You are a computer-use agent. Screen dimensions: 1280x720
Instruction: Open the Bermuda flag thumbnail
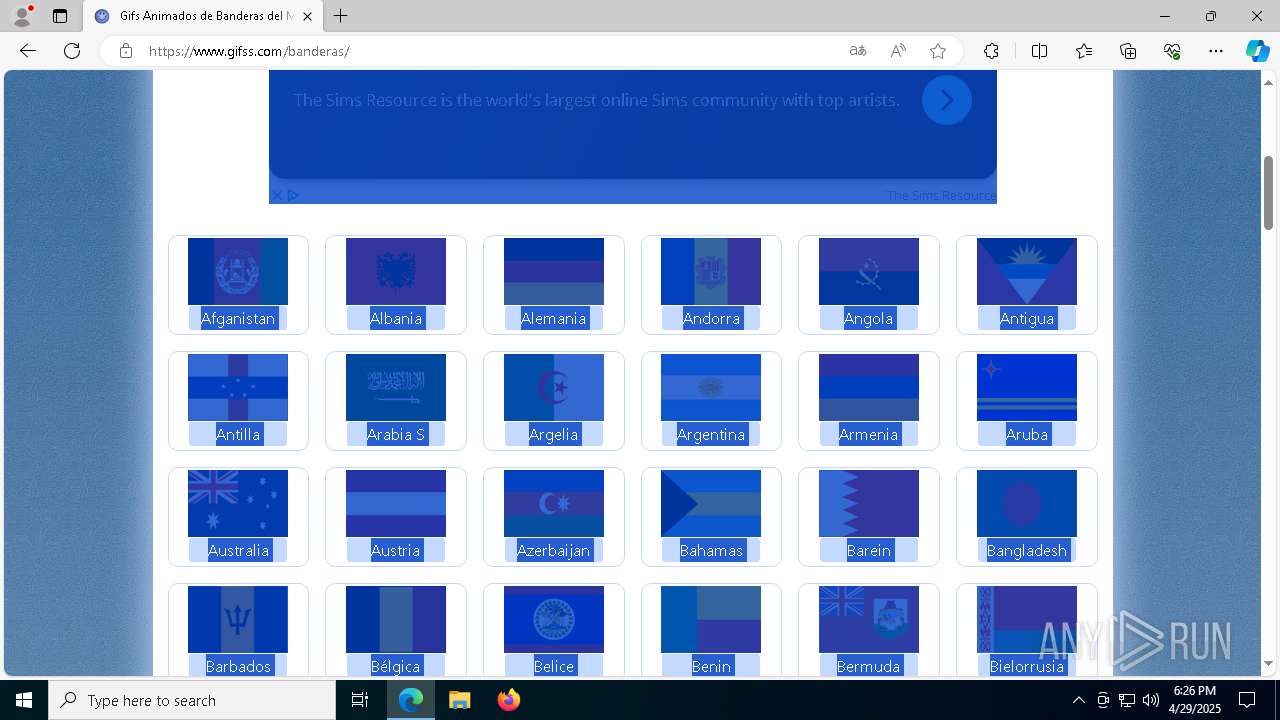point(869,619)
